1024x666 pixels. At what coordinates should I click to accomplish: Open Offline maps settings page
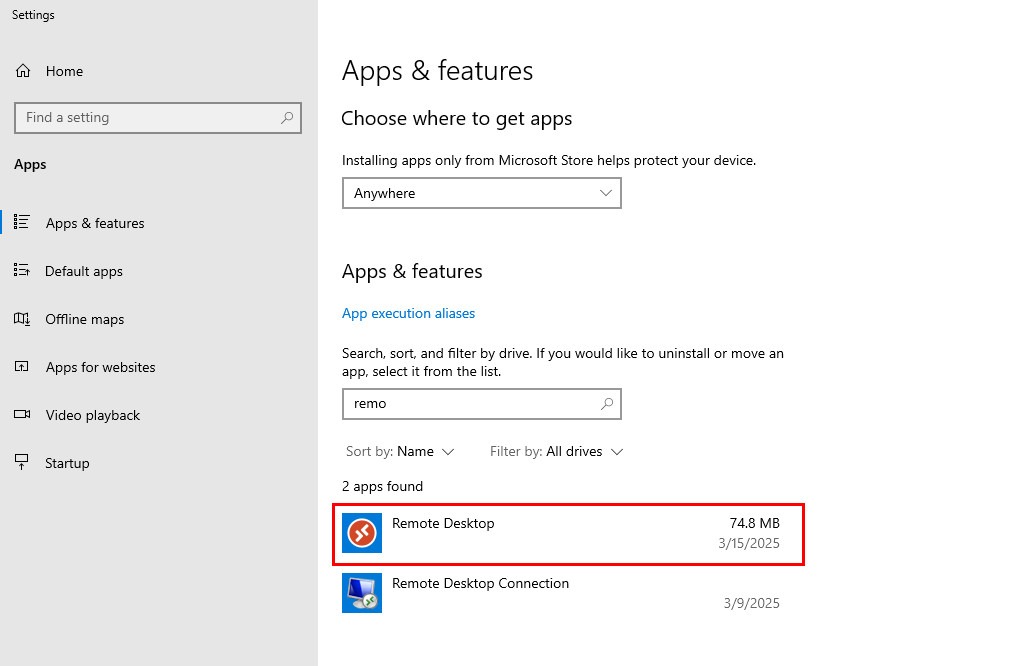tap(84, 319)
